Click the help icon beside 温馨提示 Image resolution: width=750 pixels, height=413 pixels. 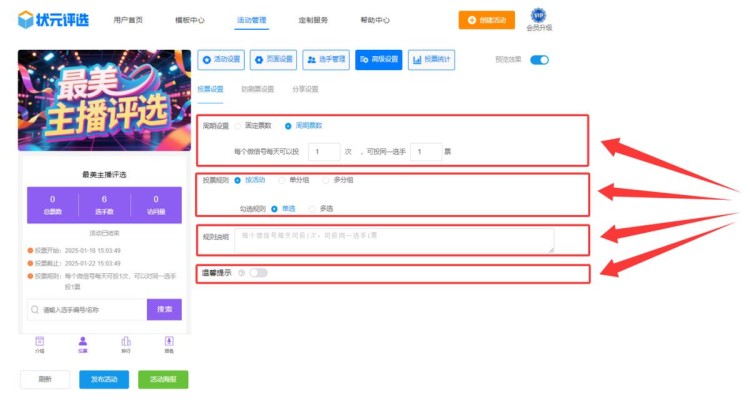tap(241, 272)
